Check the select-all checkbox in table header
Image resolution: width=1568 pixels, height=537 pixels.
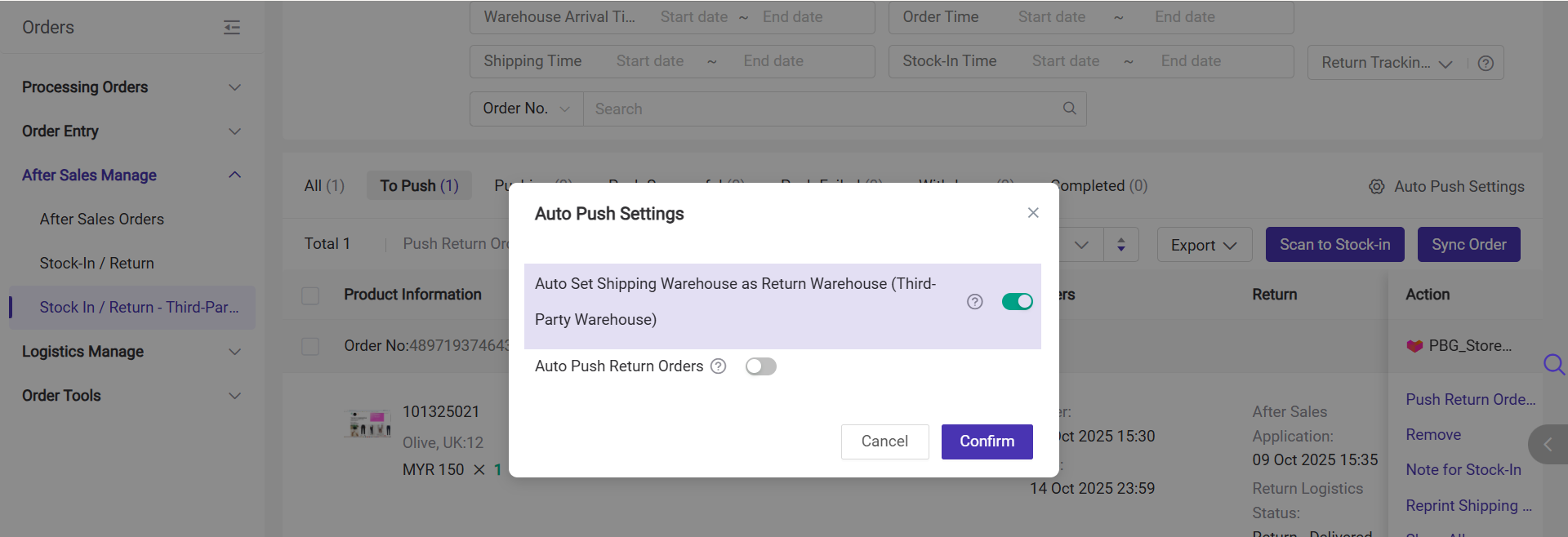(x=310, y=295)
